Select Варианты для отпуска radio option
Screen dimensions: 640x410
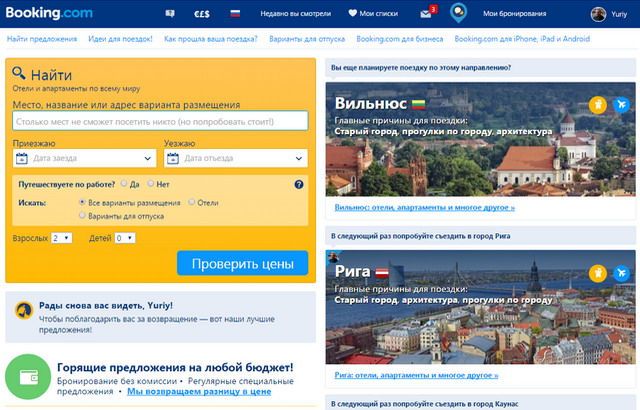[82, 215]
